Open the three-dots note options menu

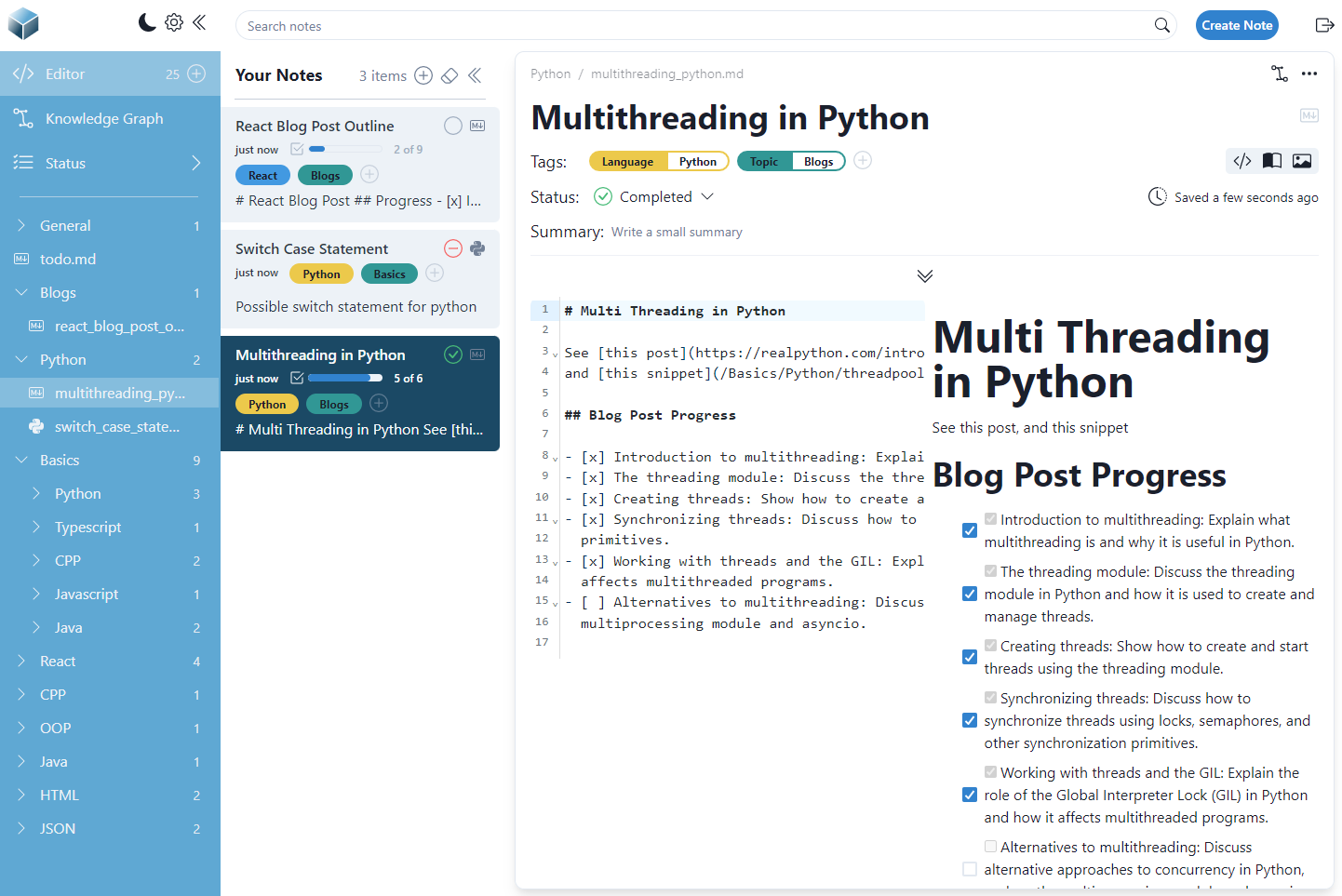click(x=1309, y=74)
